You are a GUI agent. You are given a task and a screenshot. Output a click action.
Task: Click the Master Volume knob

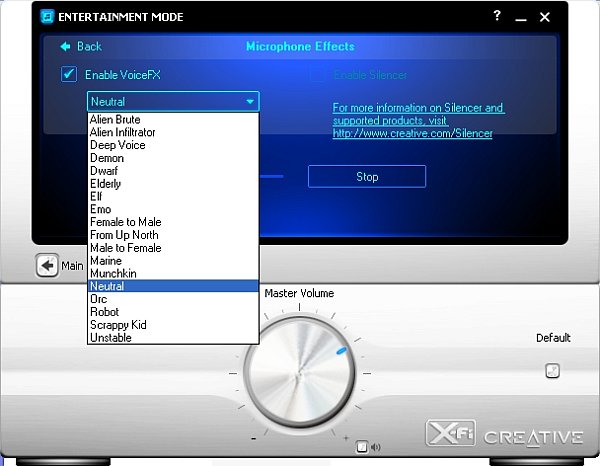(299, 372)
